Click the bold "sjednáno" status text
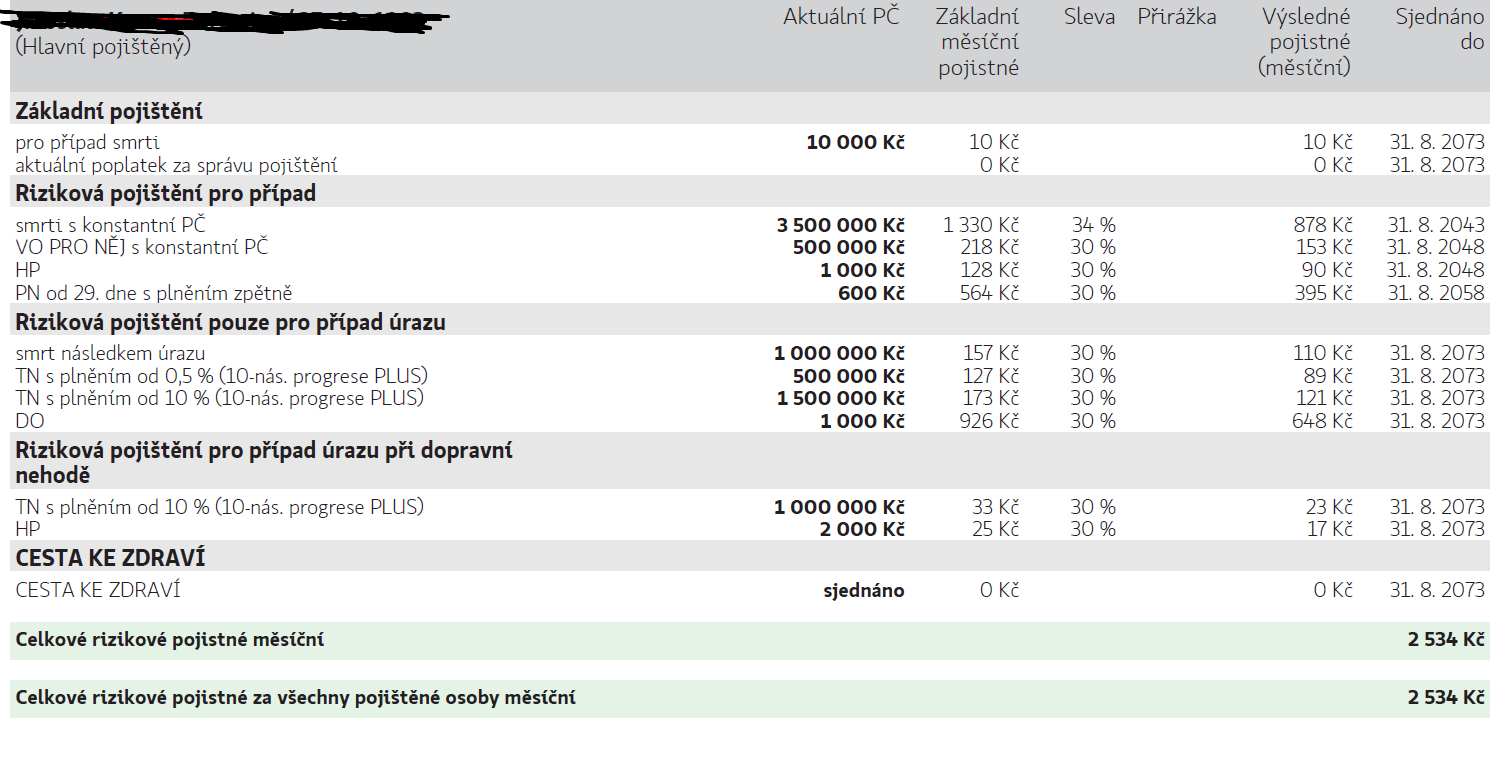 tap(863, 591)
